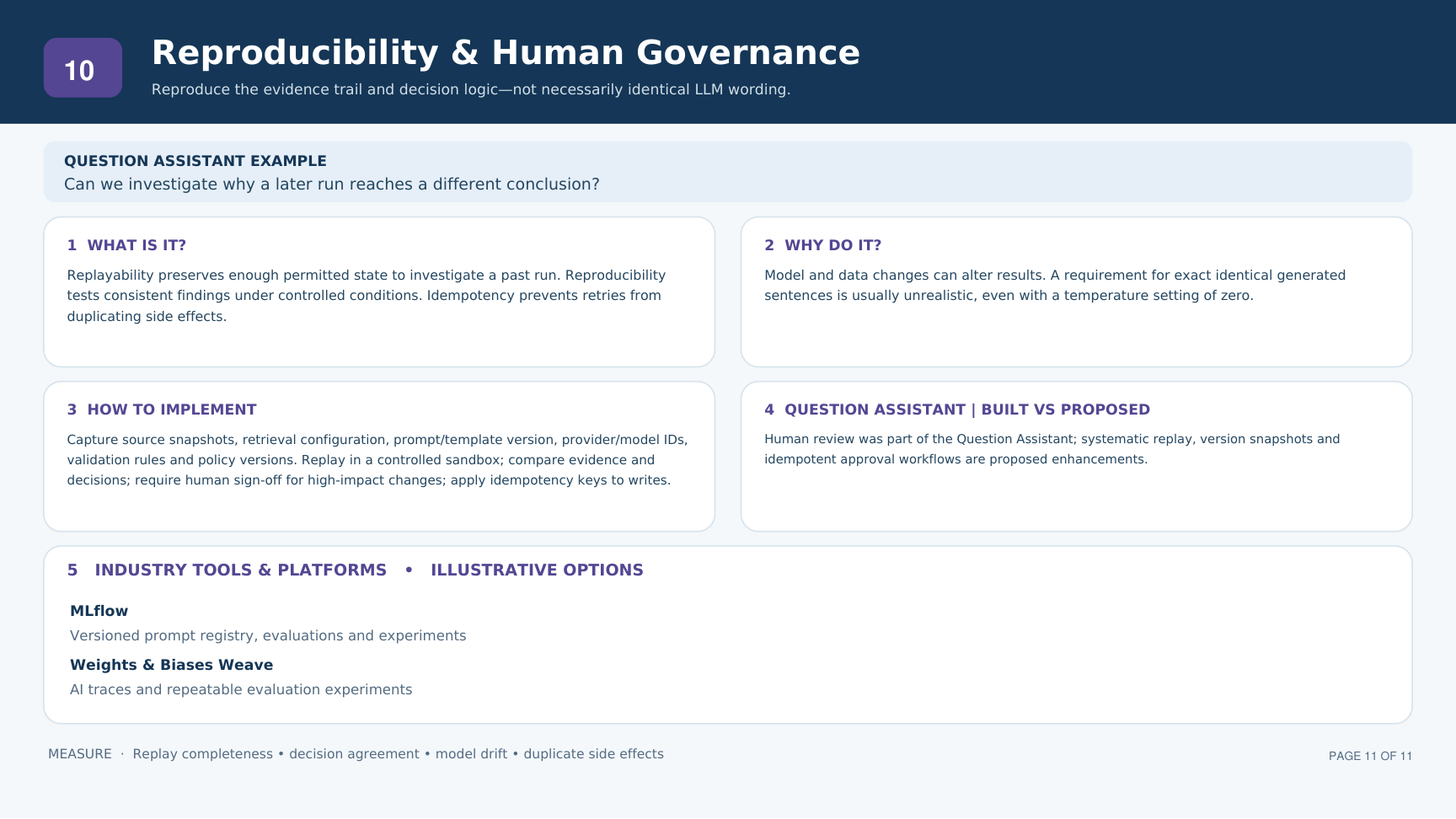Select the WHAT IS IT? heading
1456x819 pixels.
tap(126, 245)
